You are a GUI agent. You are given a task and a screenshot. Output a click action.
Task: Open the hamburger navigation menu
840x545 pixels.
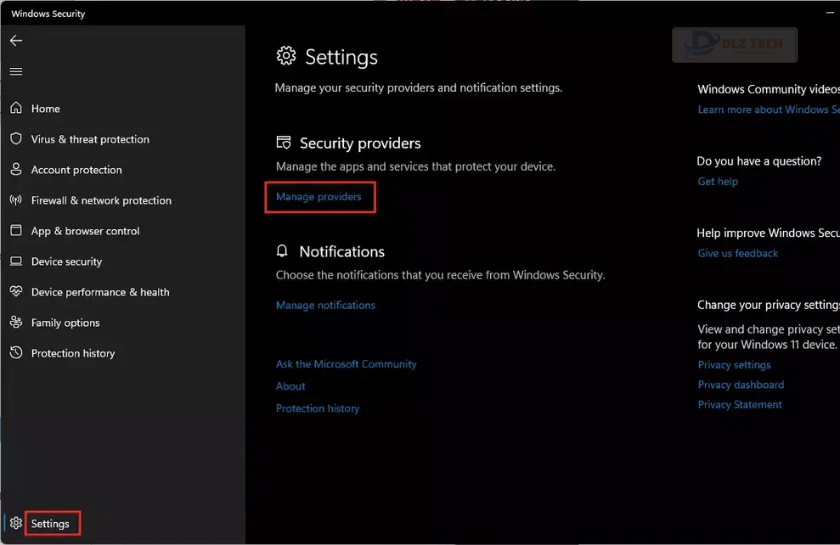coord(16,71)
